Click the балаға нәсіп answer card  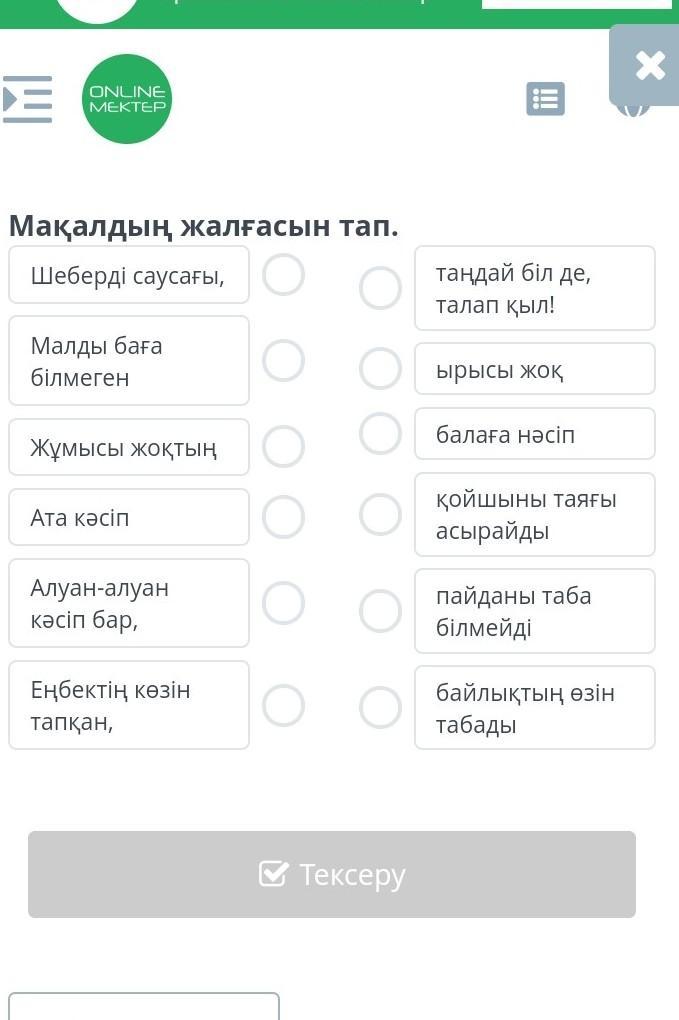pyautogui.click(x=535, y=434)
